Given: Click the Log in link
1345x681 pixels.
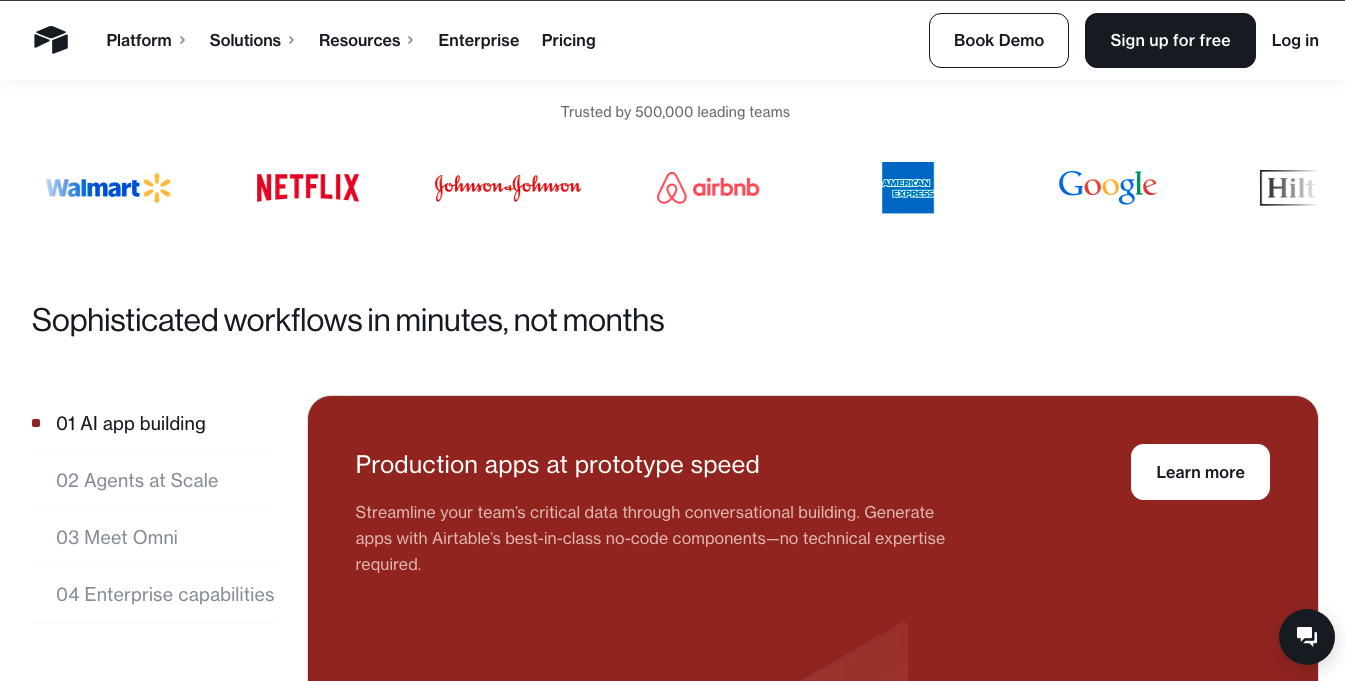Looking at the screenshot, I should 1295,40.
